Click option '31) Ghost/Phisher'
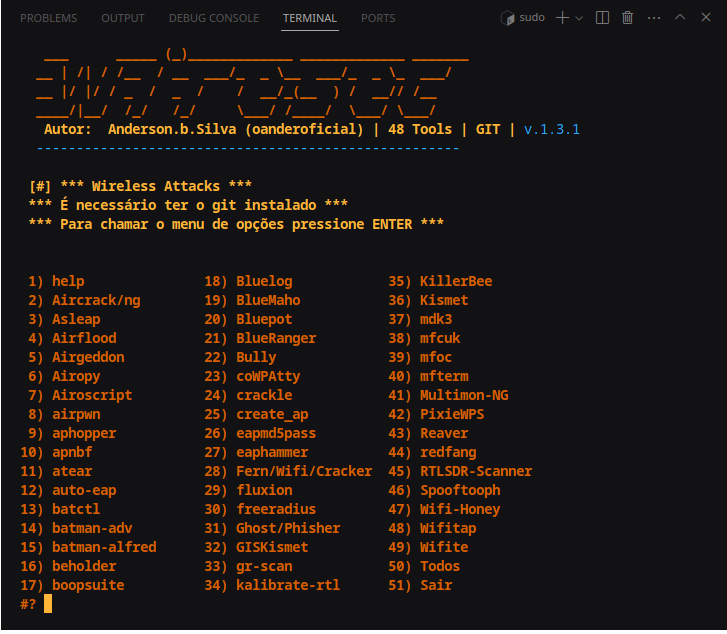Screen dimensions: 727x634 click(272, 528)
